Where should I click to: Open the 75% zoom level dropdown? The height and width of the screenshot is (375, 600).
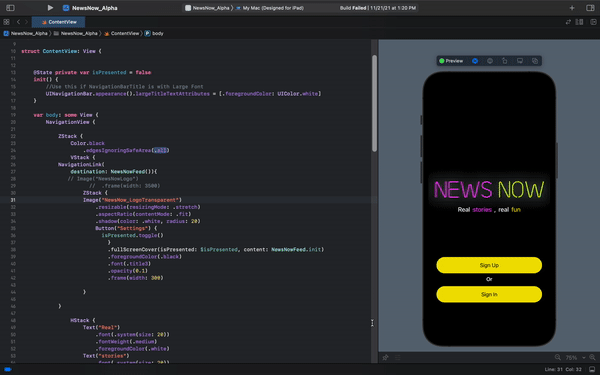(575, 357)
